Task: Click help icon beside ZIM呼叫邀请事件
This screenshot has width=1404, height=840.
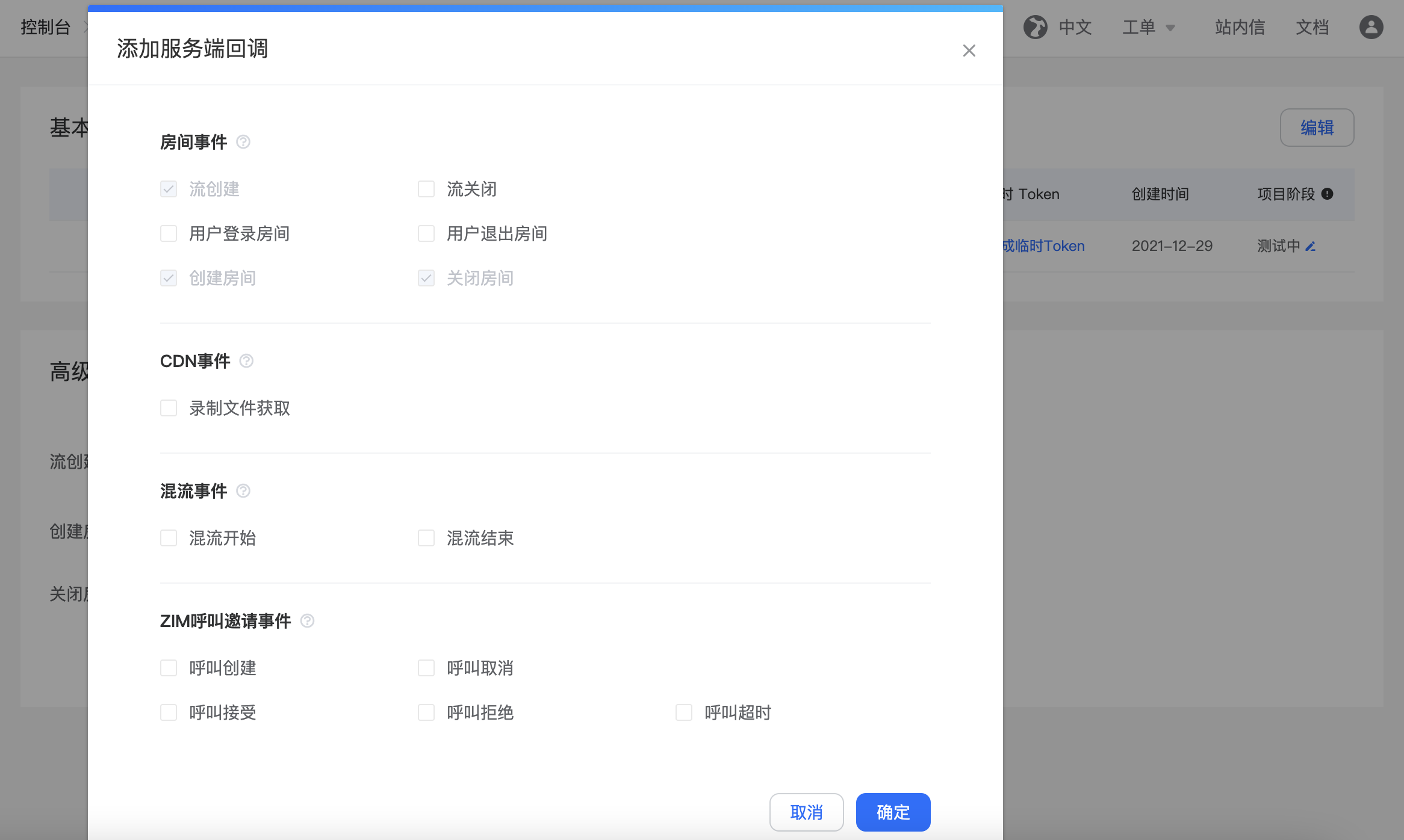Action: 307,621
